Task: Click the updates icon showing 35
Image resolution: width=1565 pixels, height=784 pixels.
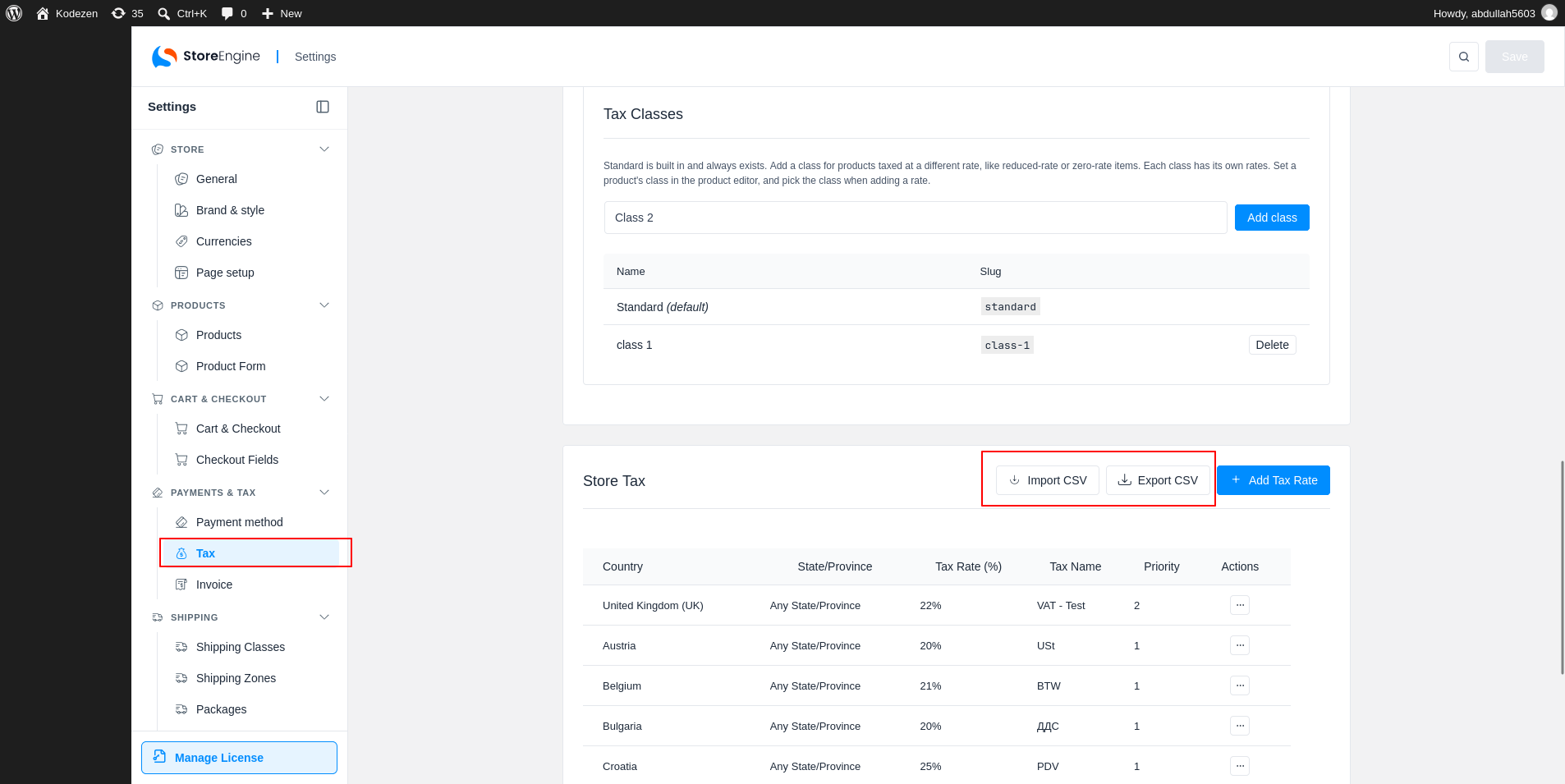Action: [x=118, y=13]
